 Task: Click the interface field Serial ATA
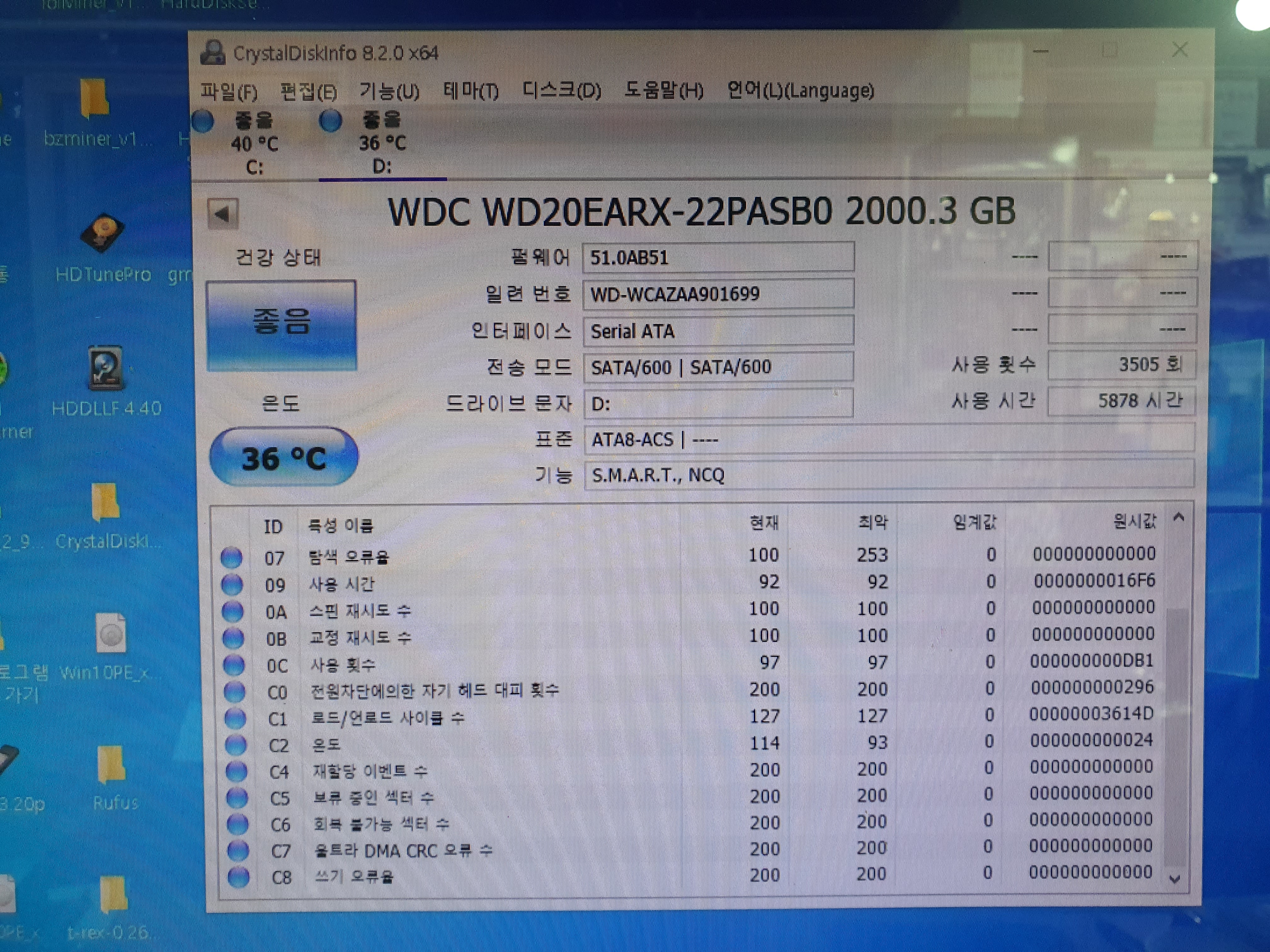click(x=718, y=331)
